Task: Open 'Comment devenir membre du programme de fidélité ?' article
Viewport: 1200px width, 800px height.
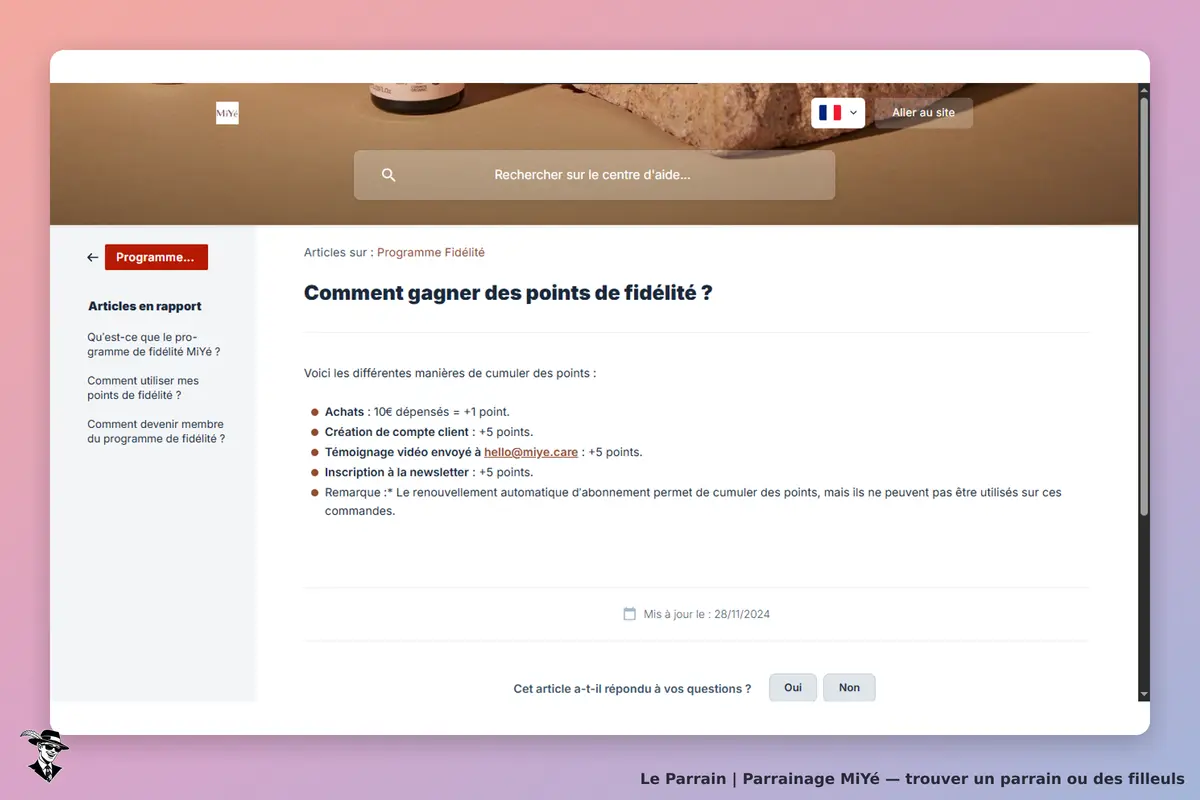Action: coord(156,431)
